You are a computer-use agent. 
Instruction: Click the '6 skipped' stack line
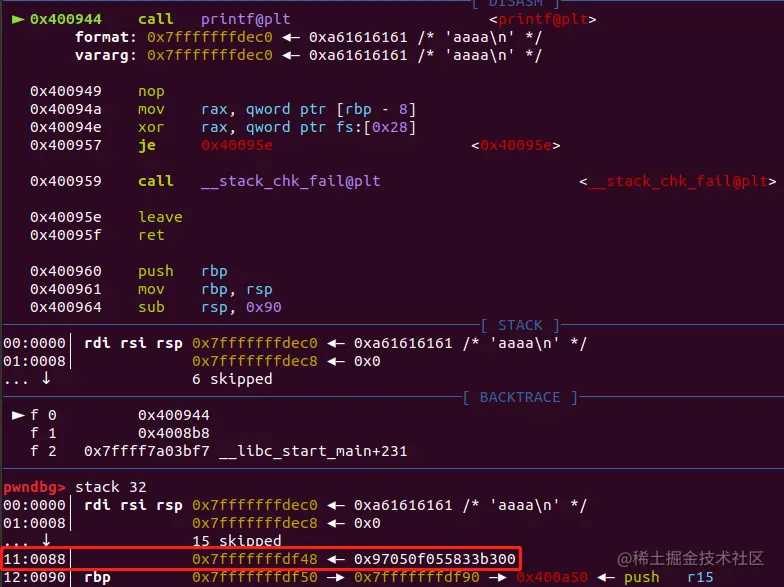232,379
